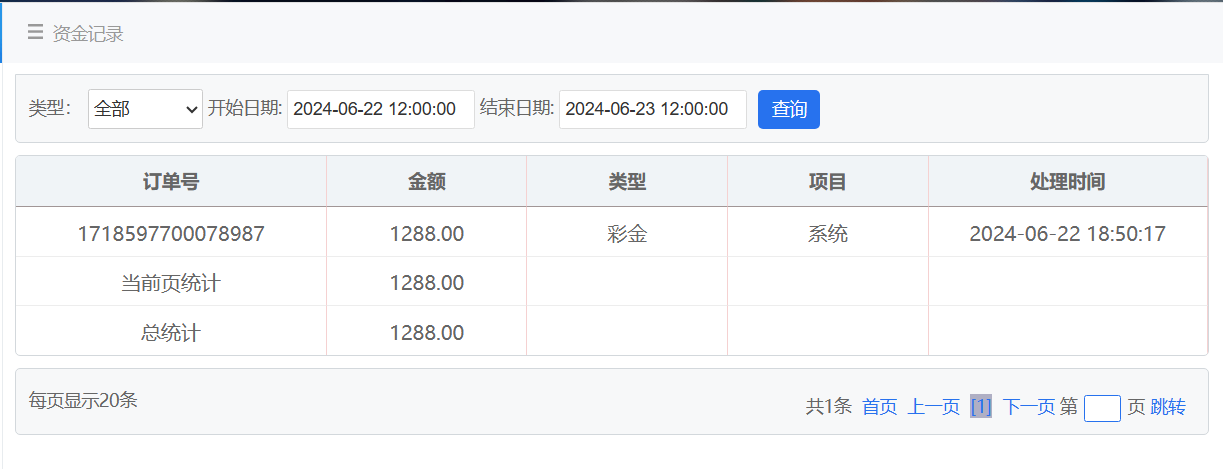Click the 处理时间 column header
Screen dimensions: 1223x469
point(1067,182)
